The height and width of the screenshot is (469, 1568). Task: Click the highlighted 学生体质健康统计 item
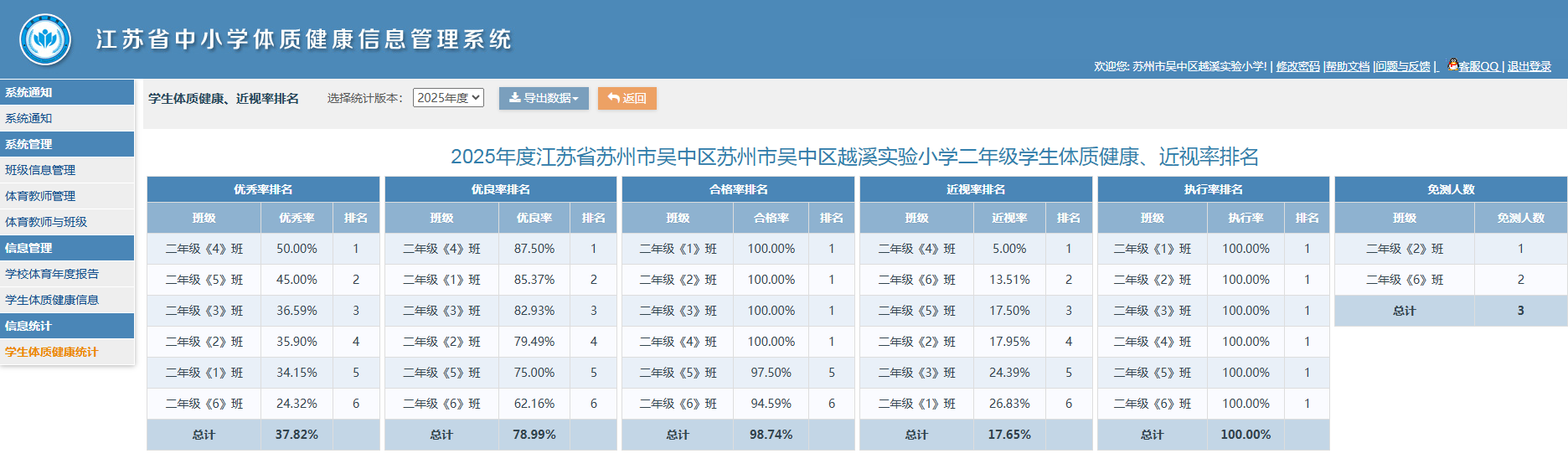pyautogui.click(x=52, y=352)
